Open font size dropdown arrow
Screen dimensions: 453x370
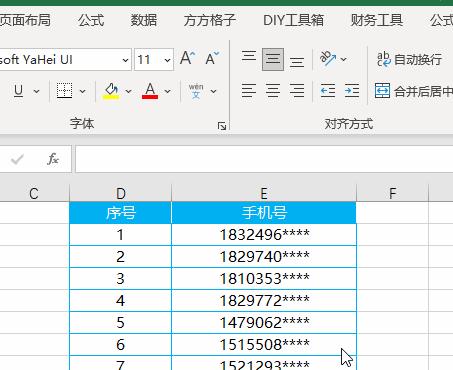(x=167, y=60)
